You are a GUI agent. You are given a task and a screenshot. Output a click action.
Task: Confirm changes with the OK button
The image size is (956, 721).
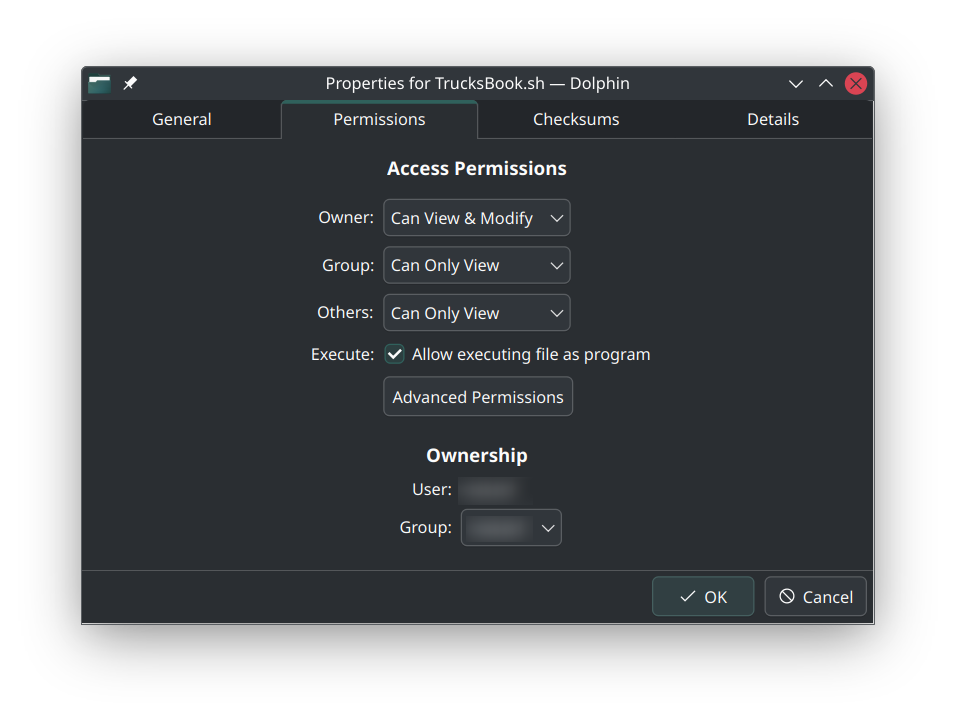703,597
